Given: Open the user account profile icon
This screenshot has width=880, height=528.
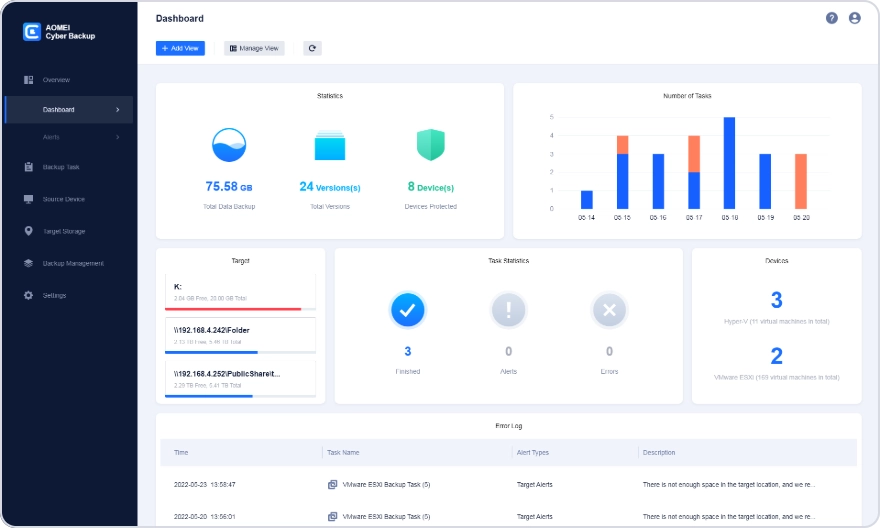Looking at the screenshot, I should (x=855, y=18).
